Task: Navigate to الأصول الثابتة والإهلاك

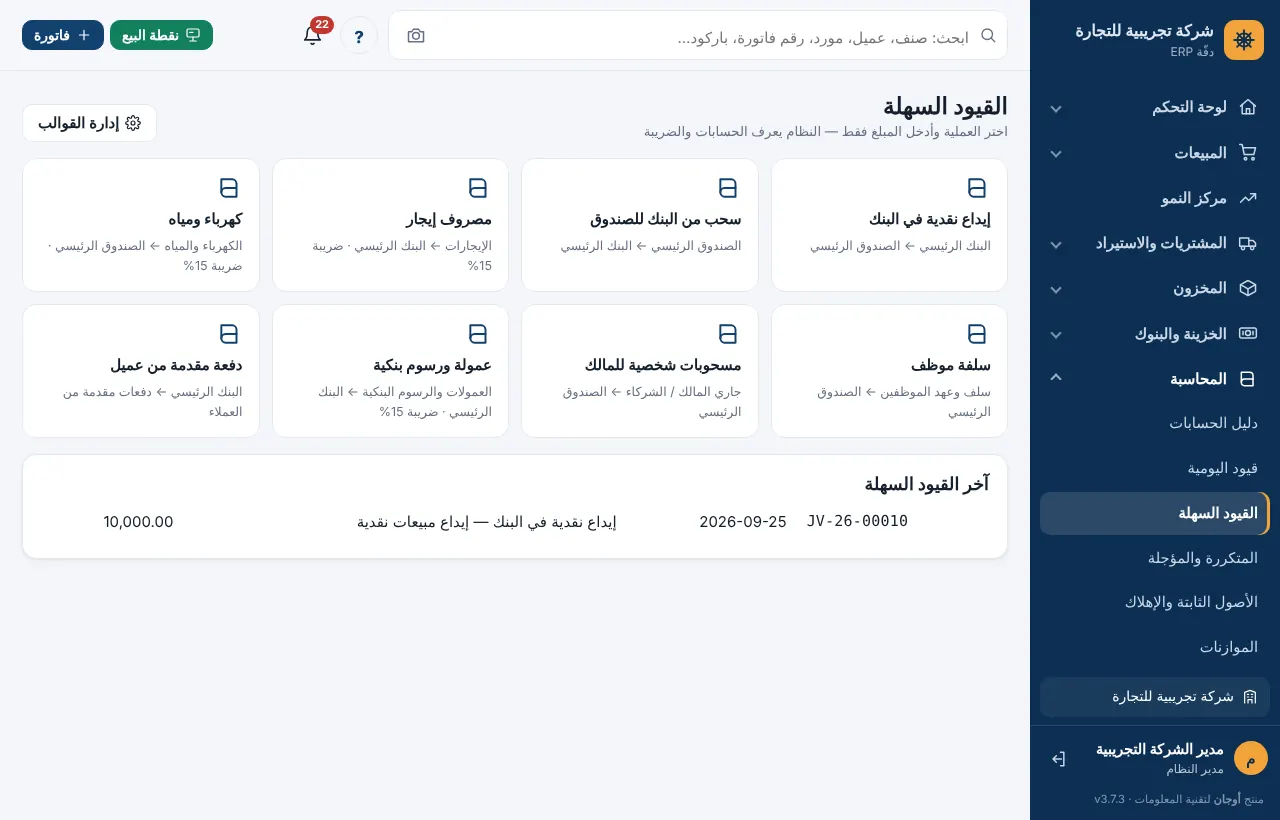Action: (x=1155, y=602)
